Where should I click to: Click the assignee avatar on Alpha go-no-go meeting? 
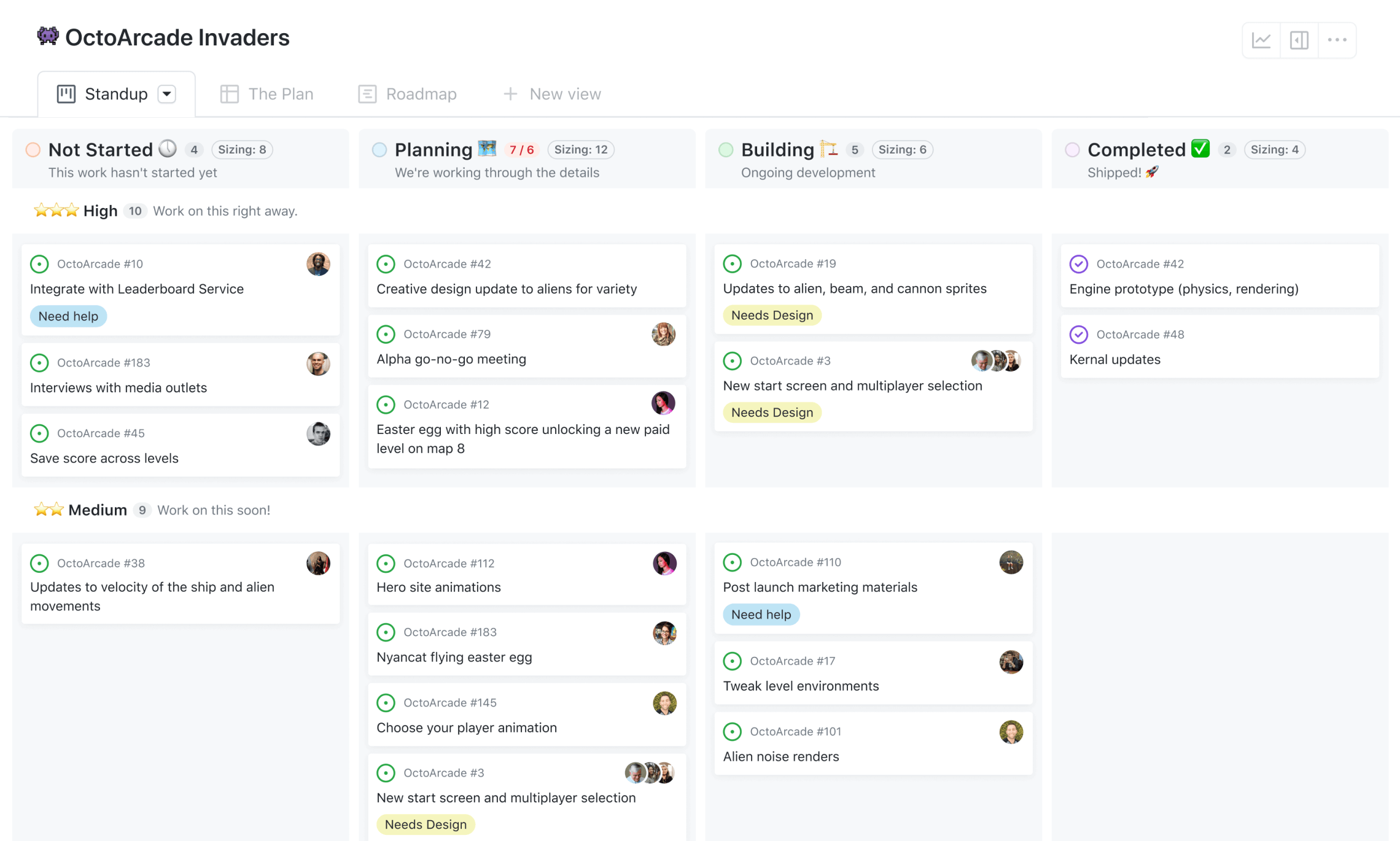(x=663, y=335)
